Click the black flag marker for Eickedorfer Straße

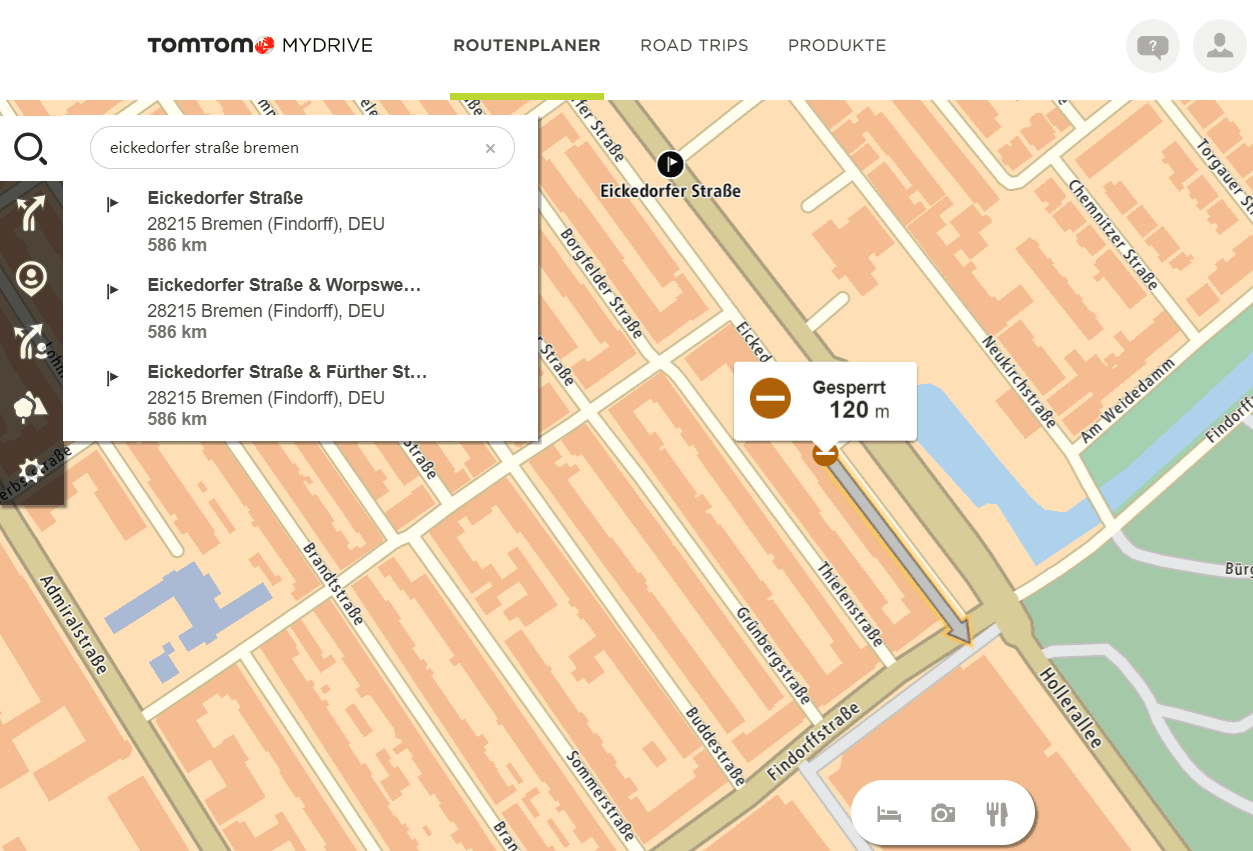(670, 163)
